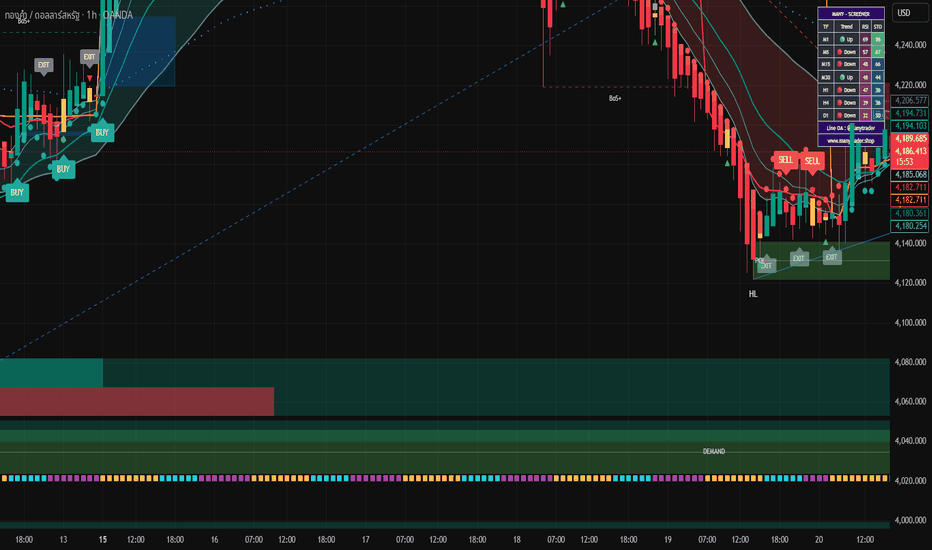Open the www.manytrader.shop link in screener

pyautogui.click(x=851, y=141)
